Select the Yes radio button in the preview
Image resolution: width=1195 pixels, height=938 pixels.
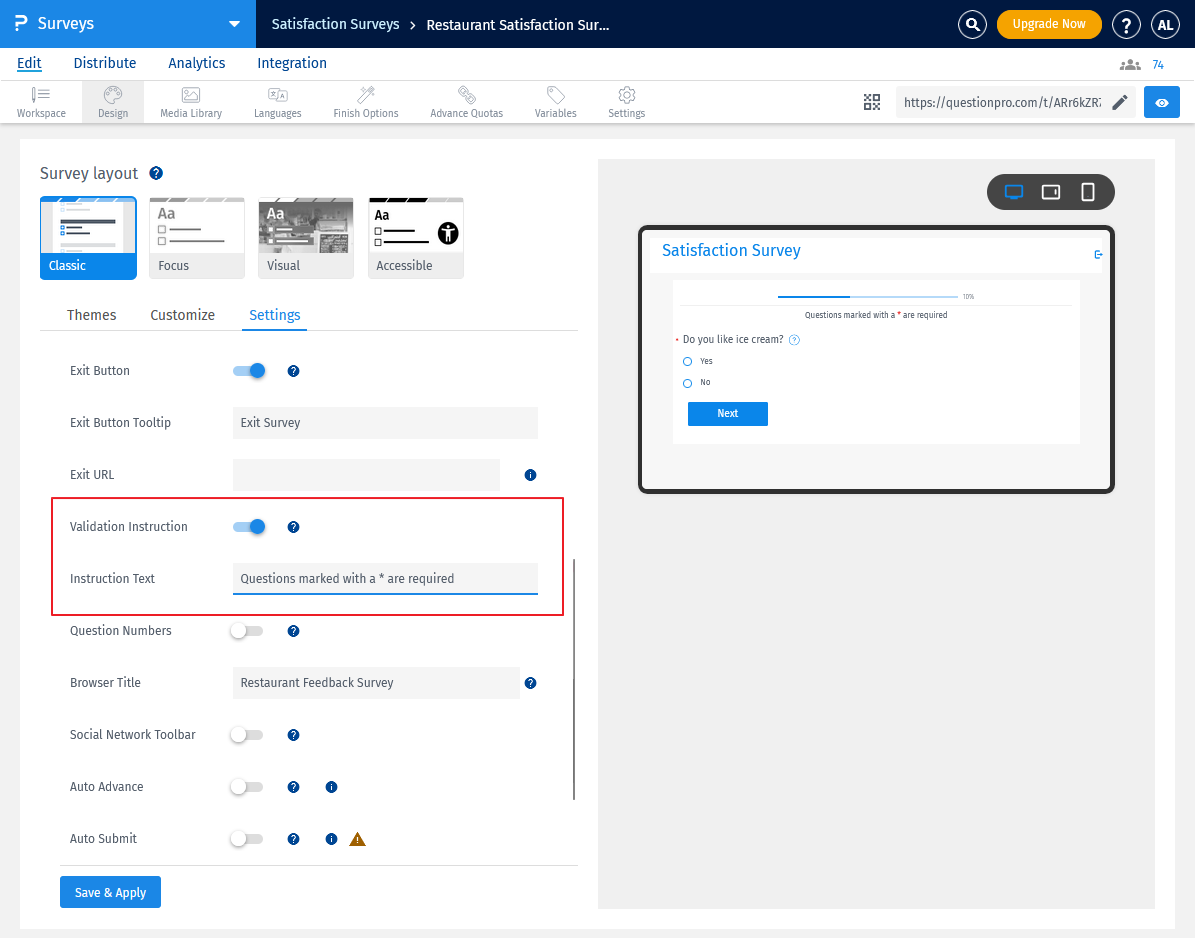click(x=687, y=361)
